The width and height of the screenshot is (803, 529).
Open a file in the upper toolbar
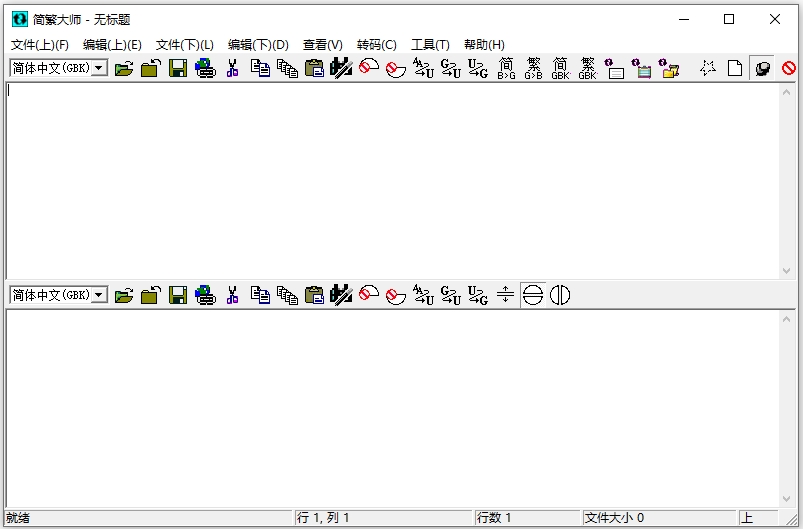[x=124, y=68]
